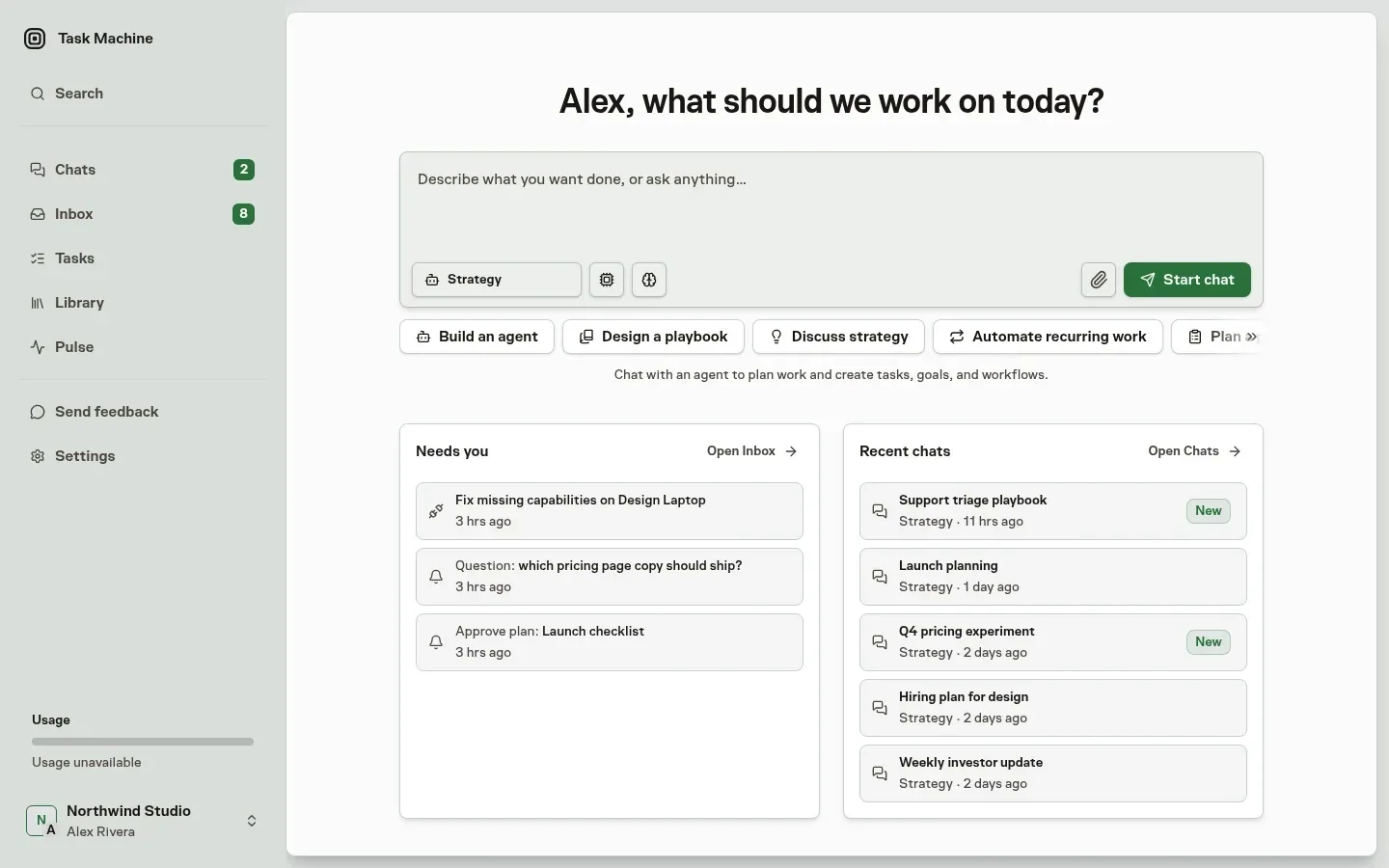Click the Northwind Studio avatar icon

pos(41,821)
